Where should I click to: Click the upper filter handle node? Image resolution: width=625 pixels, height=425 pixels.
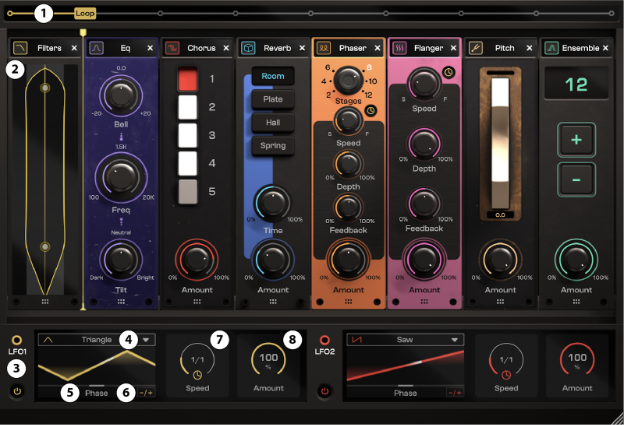pyautogui.click(x=45, y=88)
